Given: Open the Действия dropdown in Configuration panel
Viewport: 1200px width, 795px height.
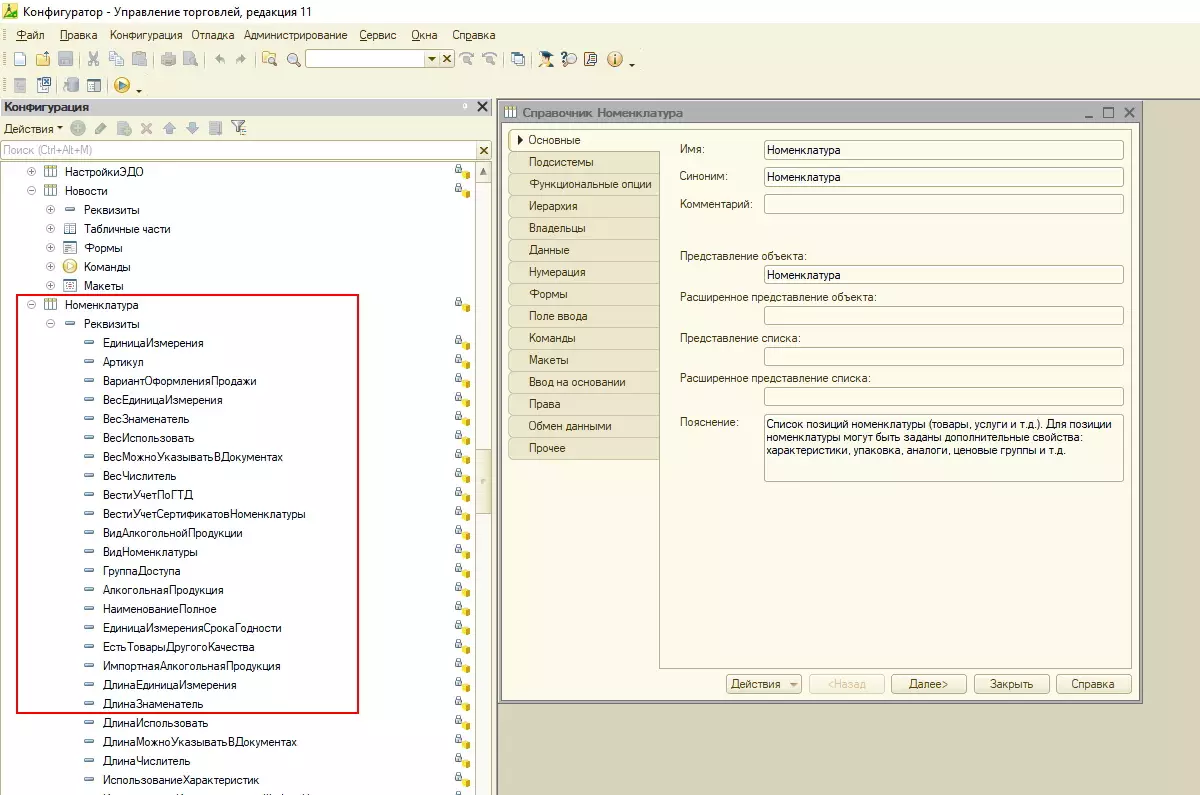Looking at the screenshot, I should [x=32, y=129].
